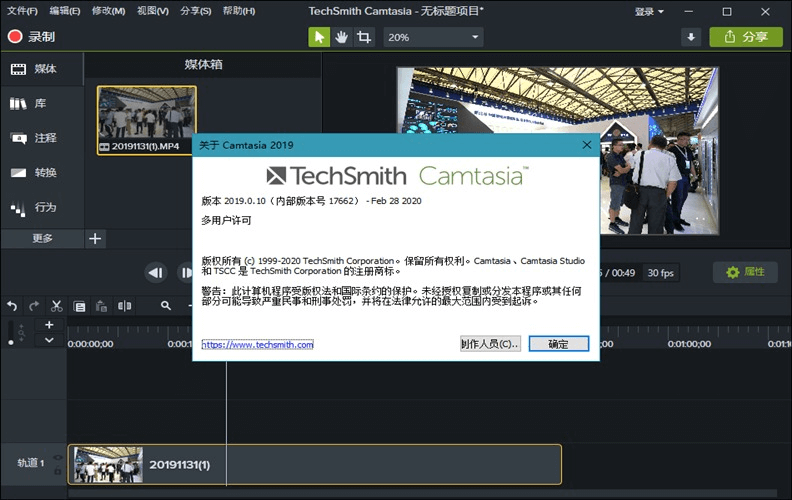This screenshot has height=500, width=792.
Task: Click the Paste icon in timeline toolbar
Action: (102, 306)
